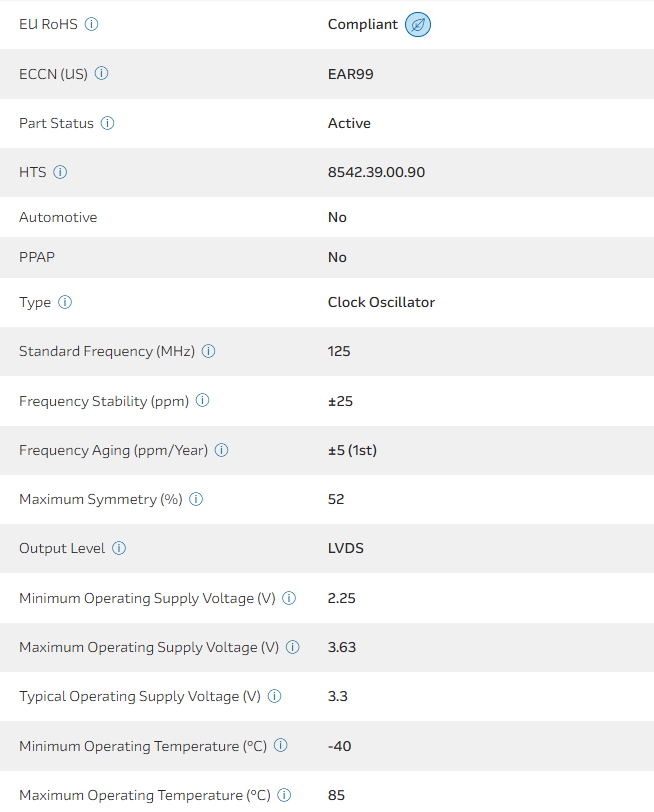Show info for Part Status

(x=108, y=123)
